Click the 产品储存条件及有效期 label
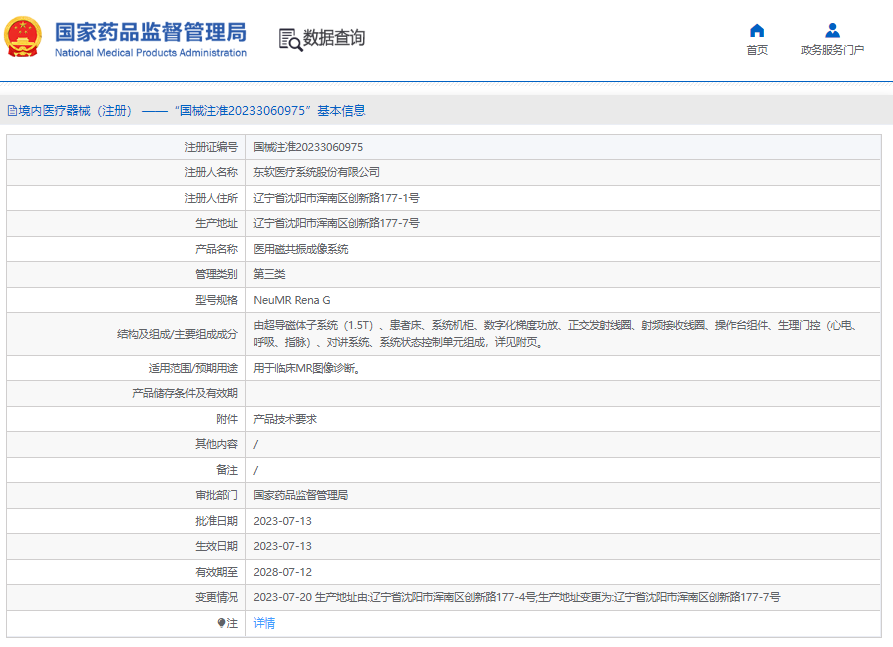893x647 pixels. click(185, 393)
